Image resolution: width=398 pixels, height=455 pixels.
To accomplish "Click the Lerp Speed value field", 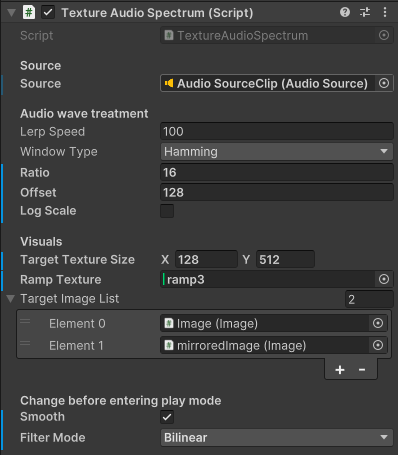I will click(x=277, y=131).
